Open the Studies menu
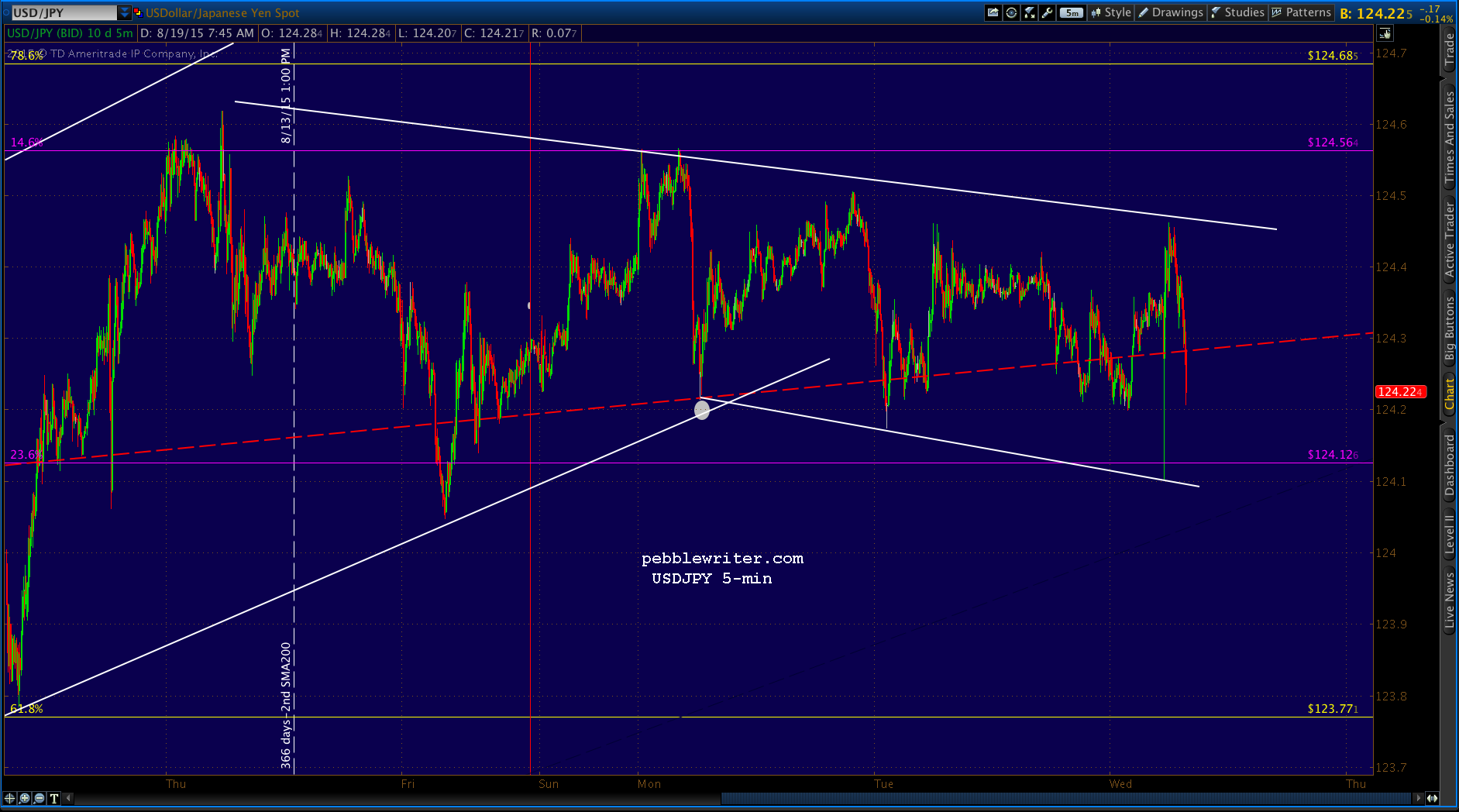The width and height of the screenshot is (1459, 812). 1237,12
